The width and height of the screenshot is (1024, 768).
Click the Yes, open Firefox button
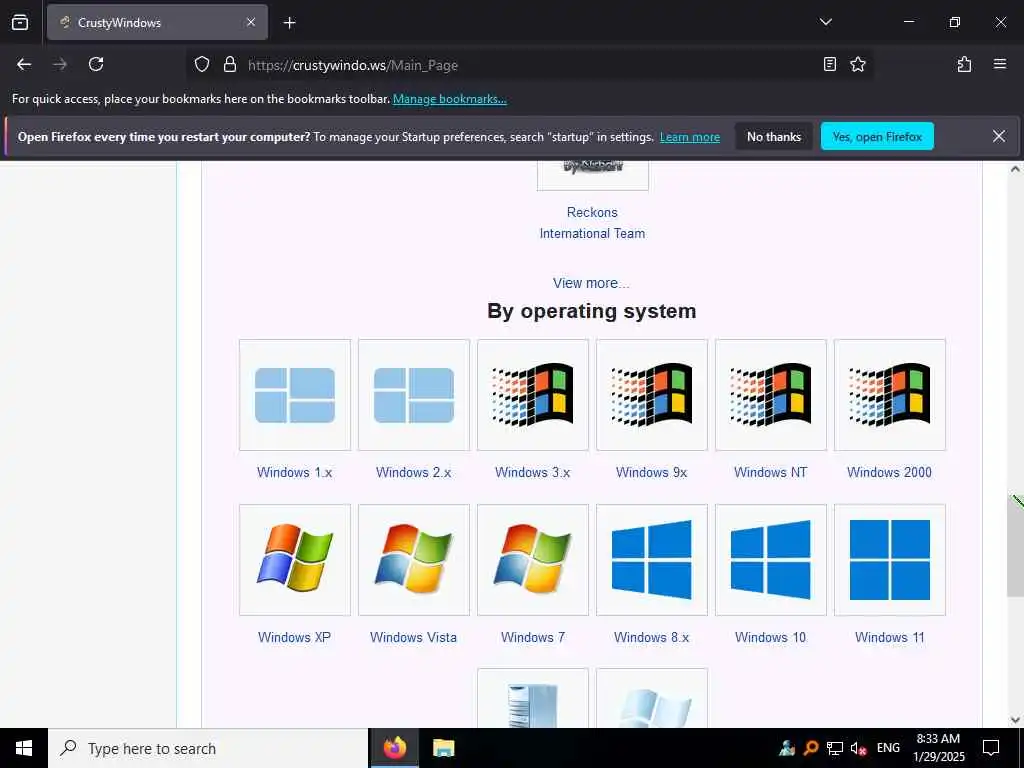[877, 136]
